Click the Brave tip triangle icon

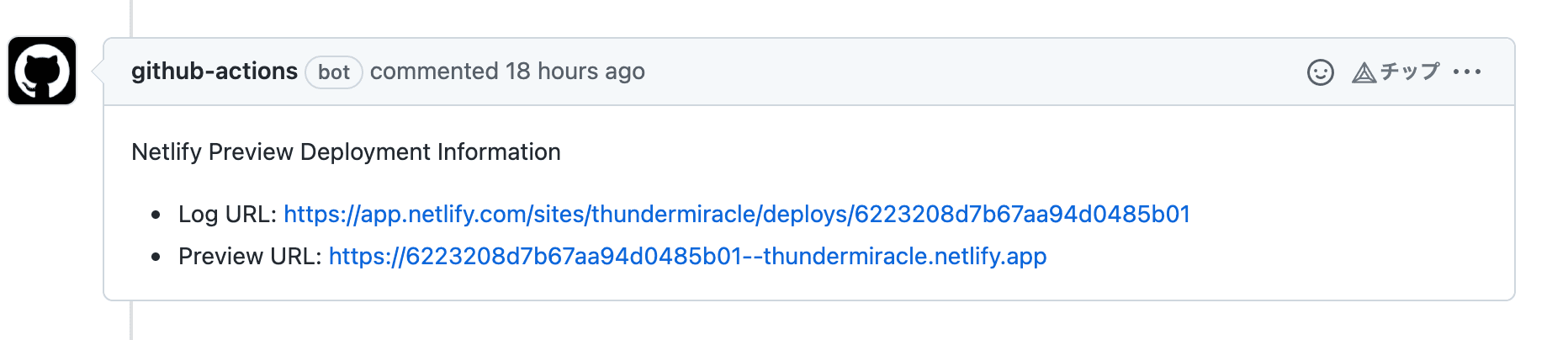(1364, 73)
